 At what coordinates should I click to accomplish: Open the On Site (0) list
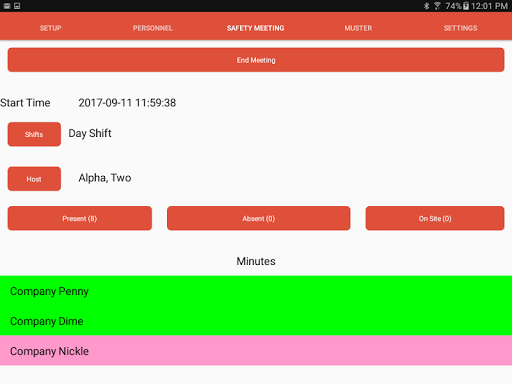(x=435, y=218)
